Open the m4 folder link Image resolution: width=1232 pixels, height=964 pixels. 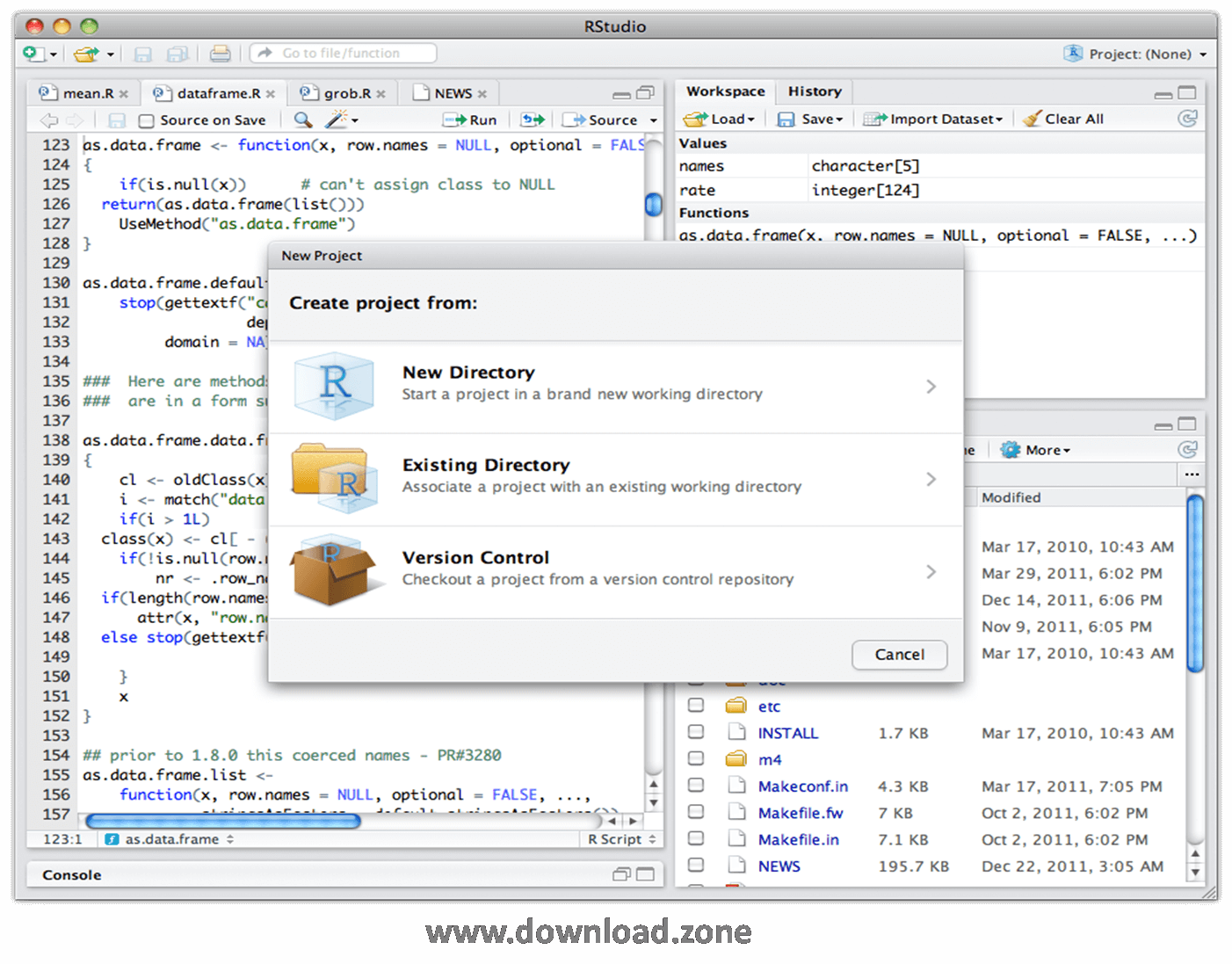(770, 760)
